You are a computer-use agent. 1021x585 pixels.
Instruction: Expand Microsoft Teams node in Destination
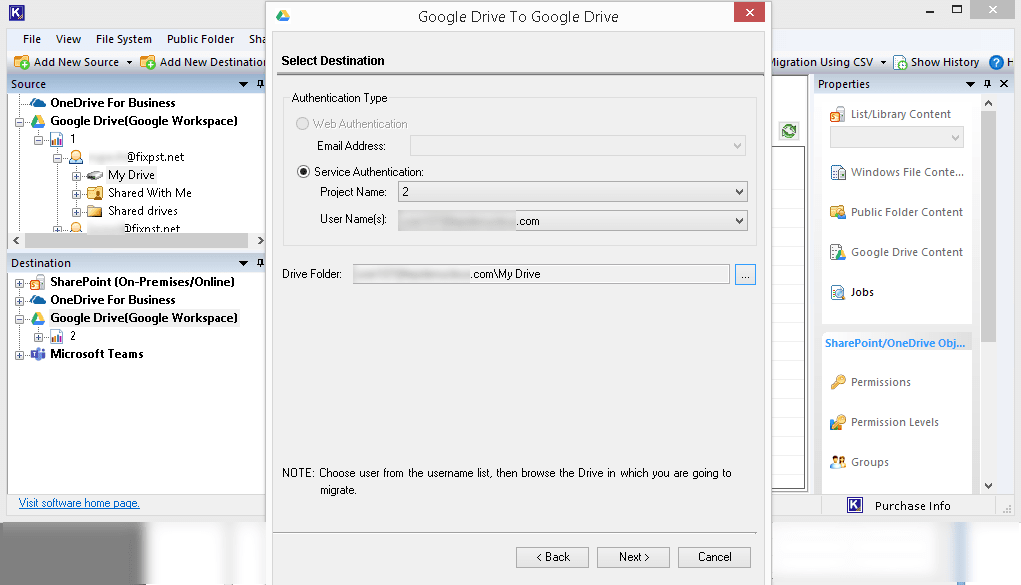coord(20,355)
